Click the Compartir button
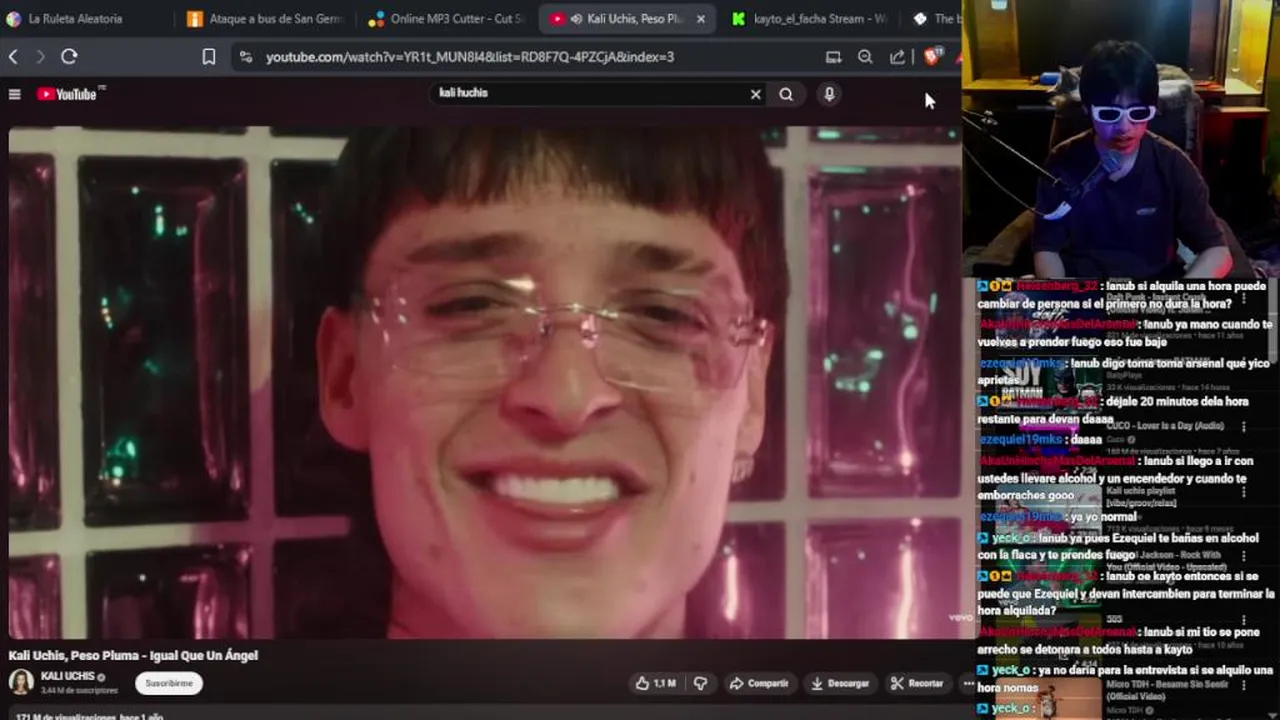 pos(759,683)
